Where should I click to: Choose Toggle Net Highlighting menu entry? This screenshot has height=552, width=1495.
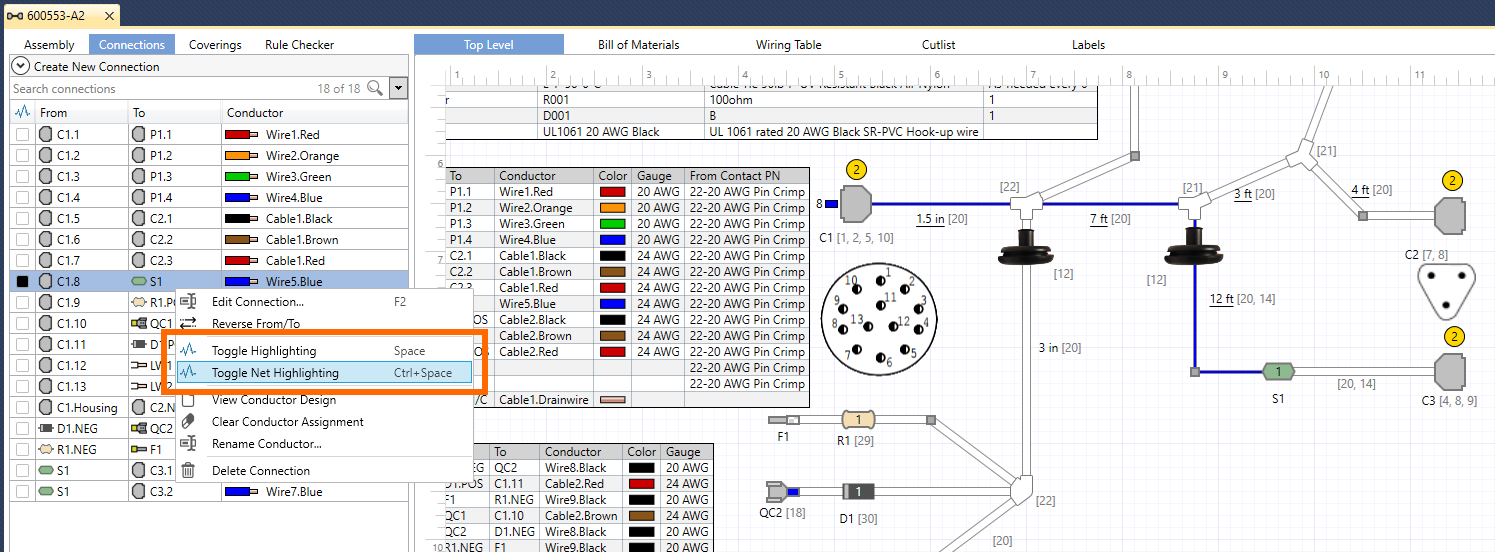pos(324,372)
